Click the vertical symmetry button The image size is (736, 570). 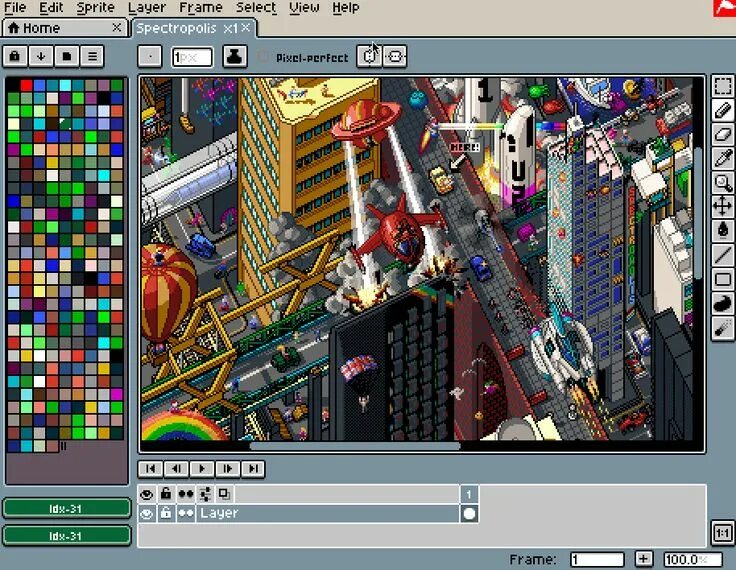pos(369,57)
